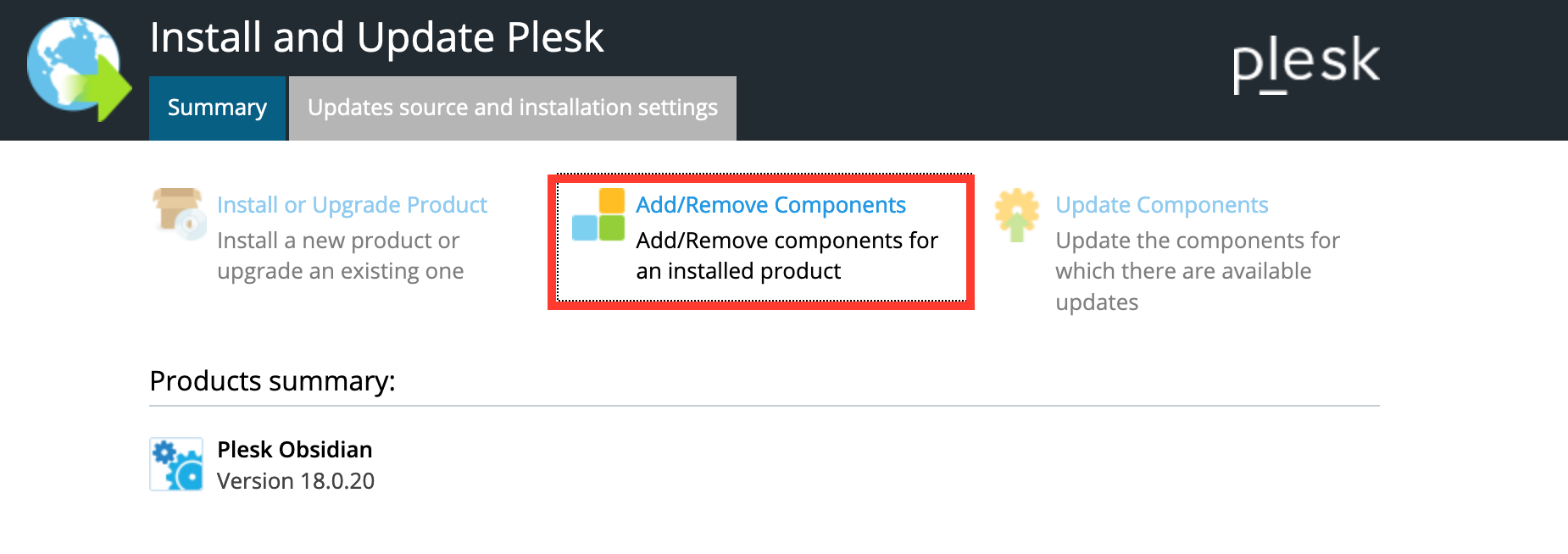
Task: Open the Add/Remove Components link
Action: click(x=770, y=205)
